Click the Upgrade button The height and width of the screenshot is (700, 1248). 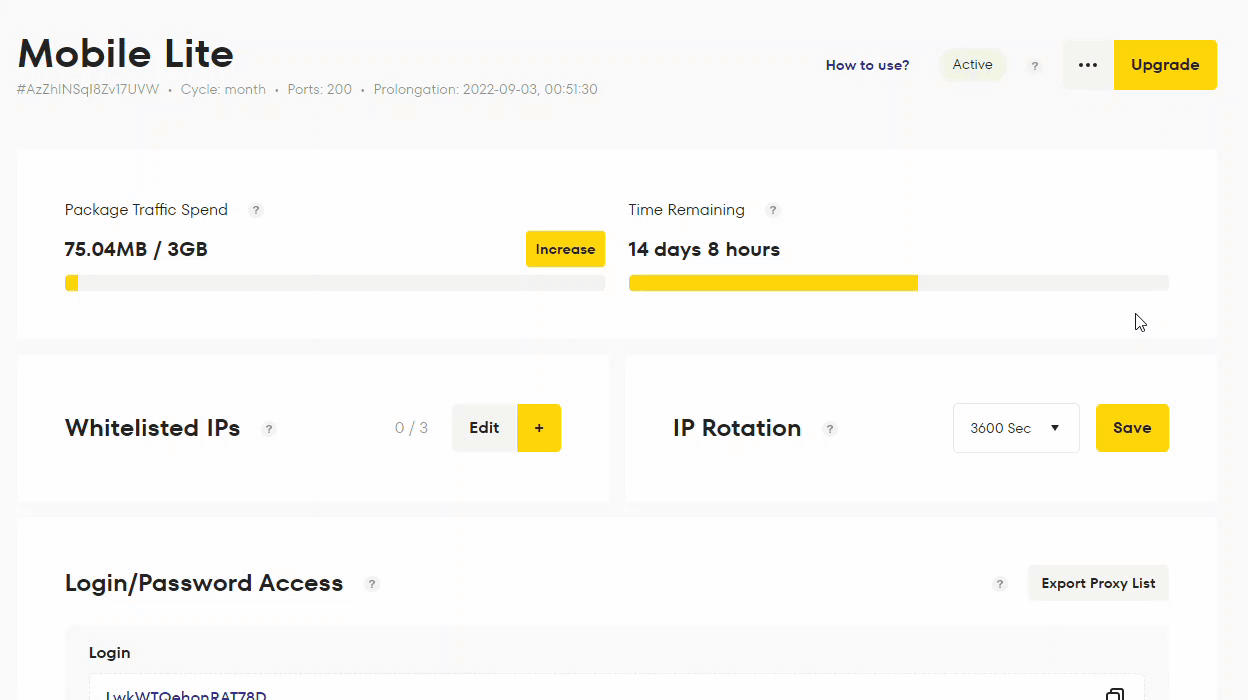tap(1165, 64)
